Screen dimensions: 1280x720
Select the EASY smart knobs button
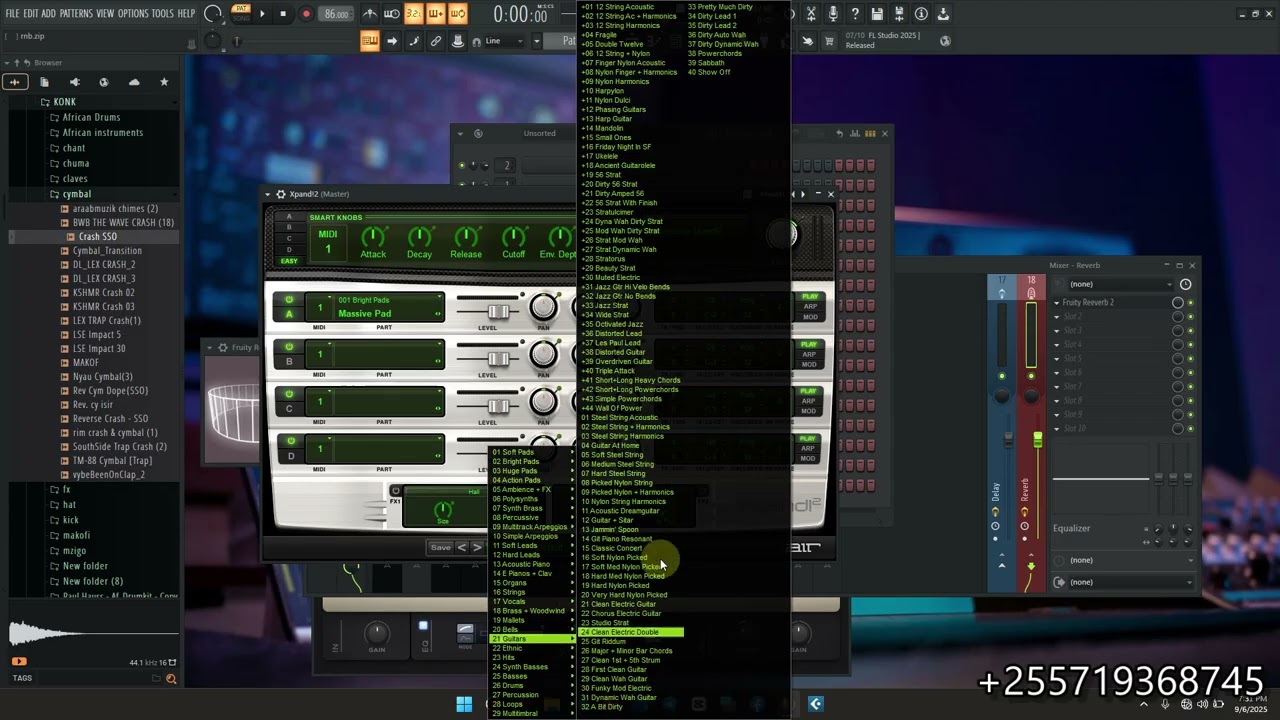[x=289, y=261]
